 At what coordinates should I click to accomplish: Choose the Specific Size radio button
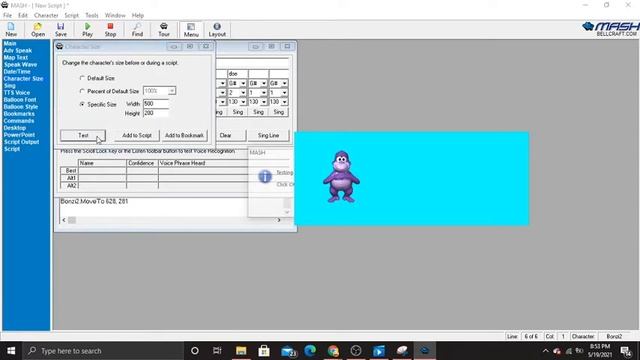82,104
